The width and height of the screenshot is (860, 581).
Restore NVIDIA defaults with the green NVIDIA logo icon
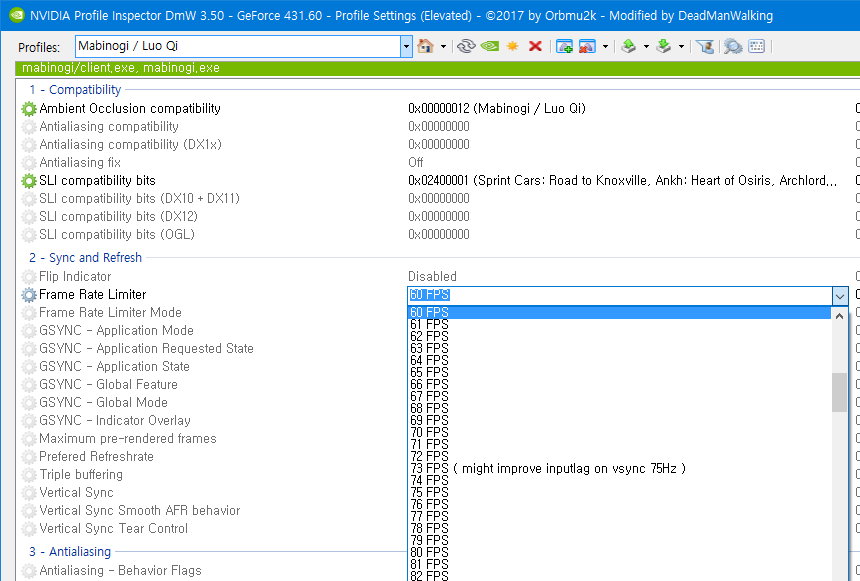(x=489, y=46)
